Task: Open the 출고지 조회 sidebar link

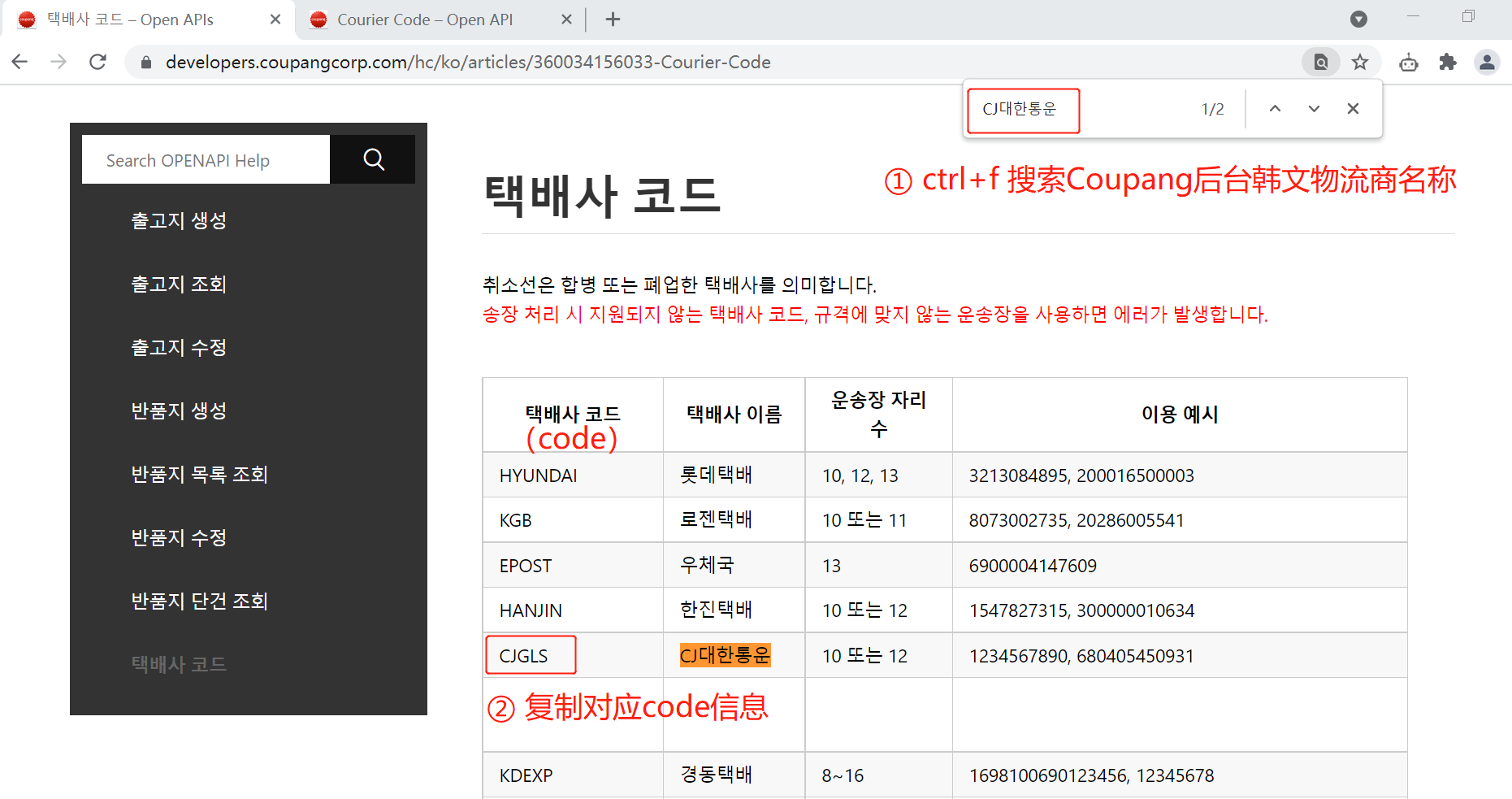Action: point(179,284)
